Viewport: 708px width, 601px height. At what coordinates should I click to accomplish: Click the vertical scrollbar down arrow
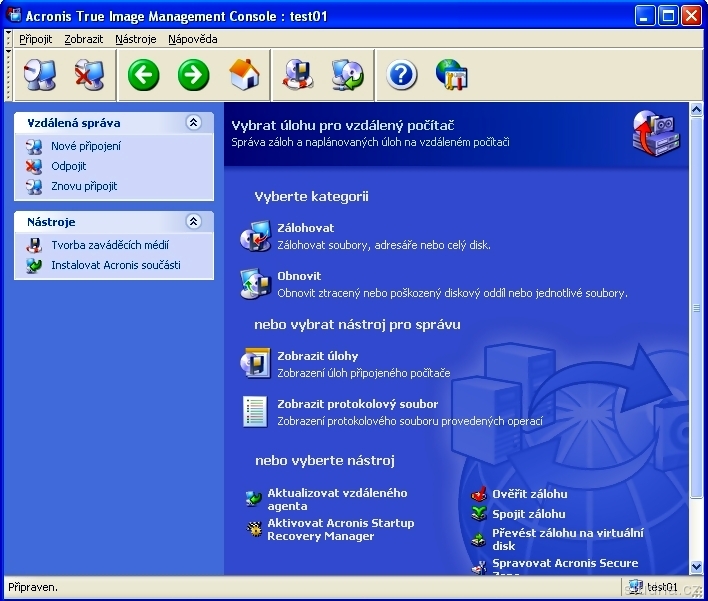tap(696, 566)
